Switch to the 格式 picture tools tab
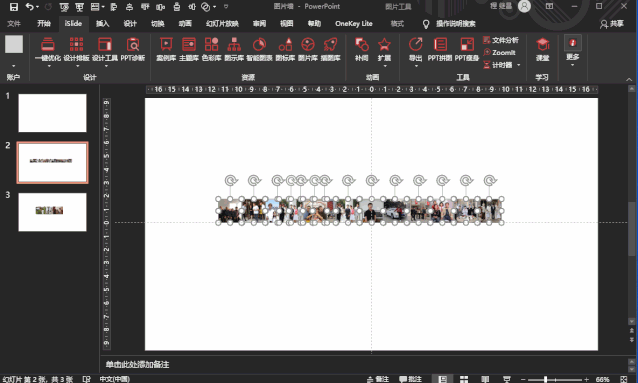This screenshot has width=638, height=383. 397,24
